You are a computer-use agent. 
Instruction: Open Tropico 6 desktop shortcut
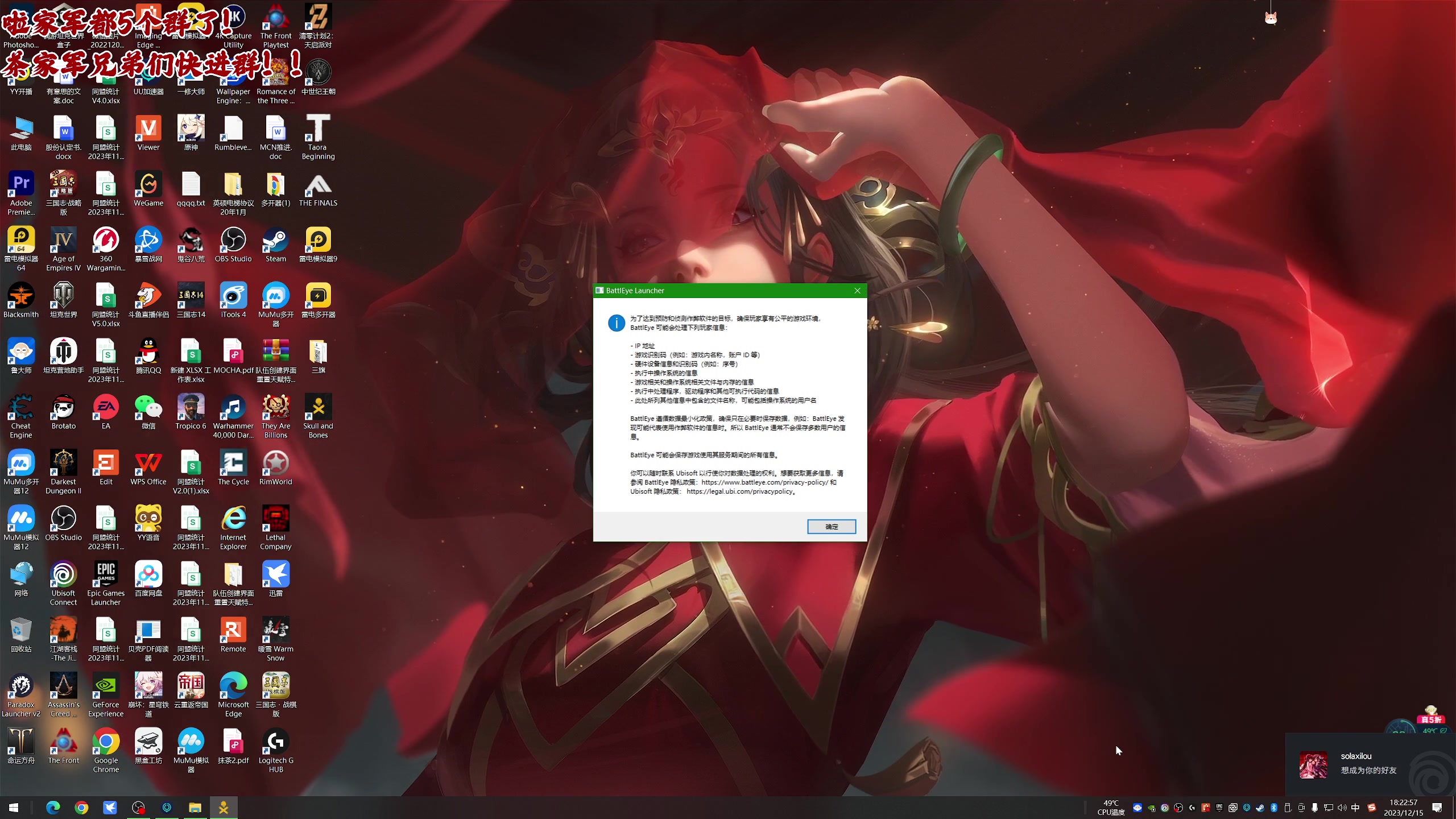coord(191,412)
